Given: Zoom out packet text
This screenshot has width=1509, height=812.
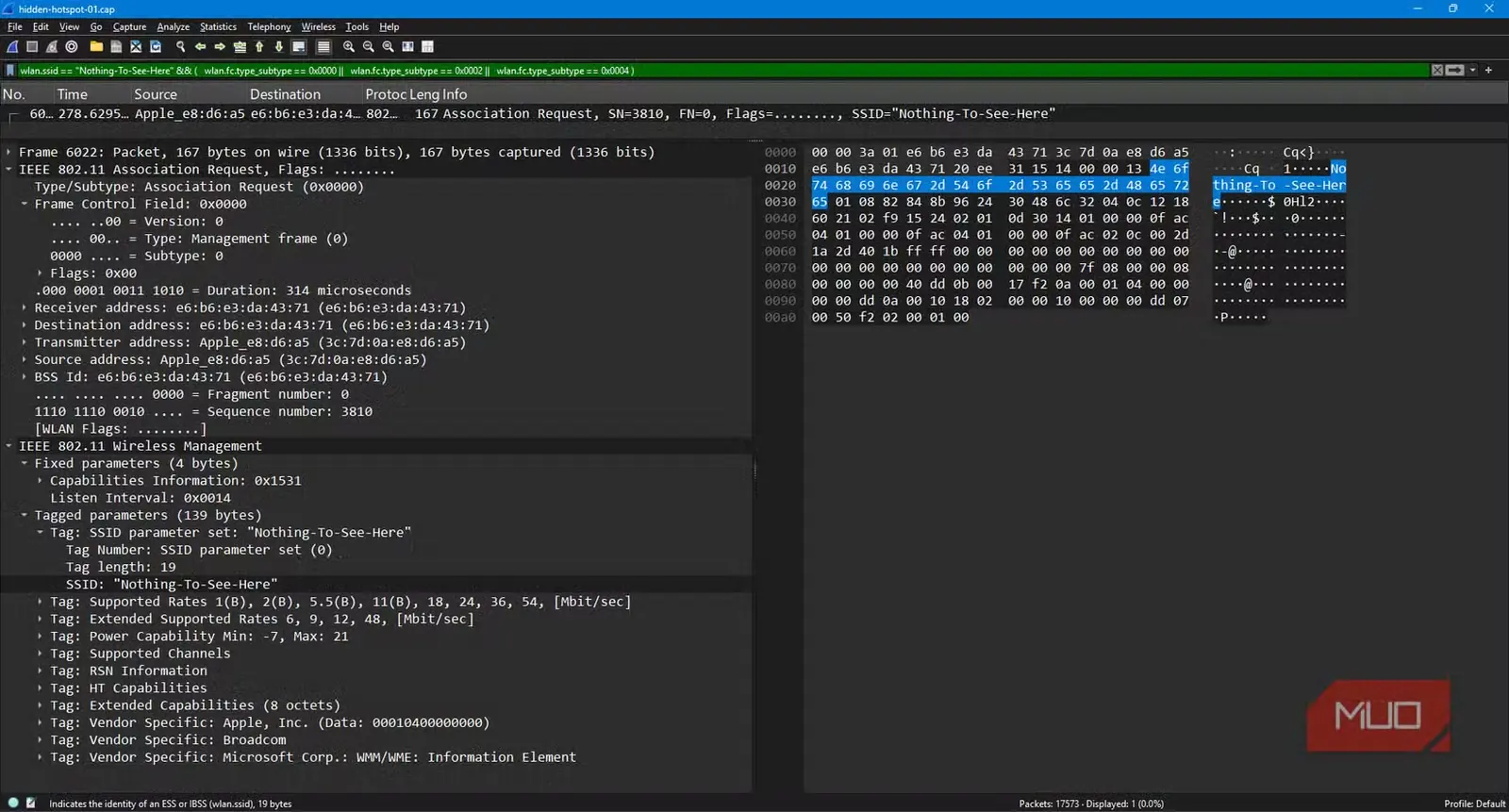Looking at the screenshot, I should click(x=369, y=46).
